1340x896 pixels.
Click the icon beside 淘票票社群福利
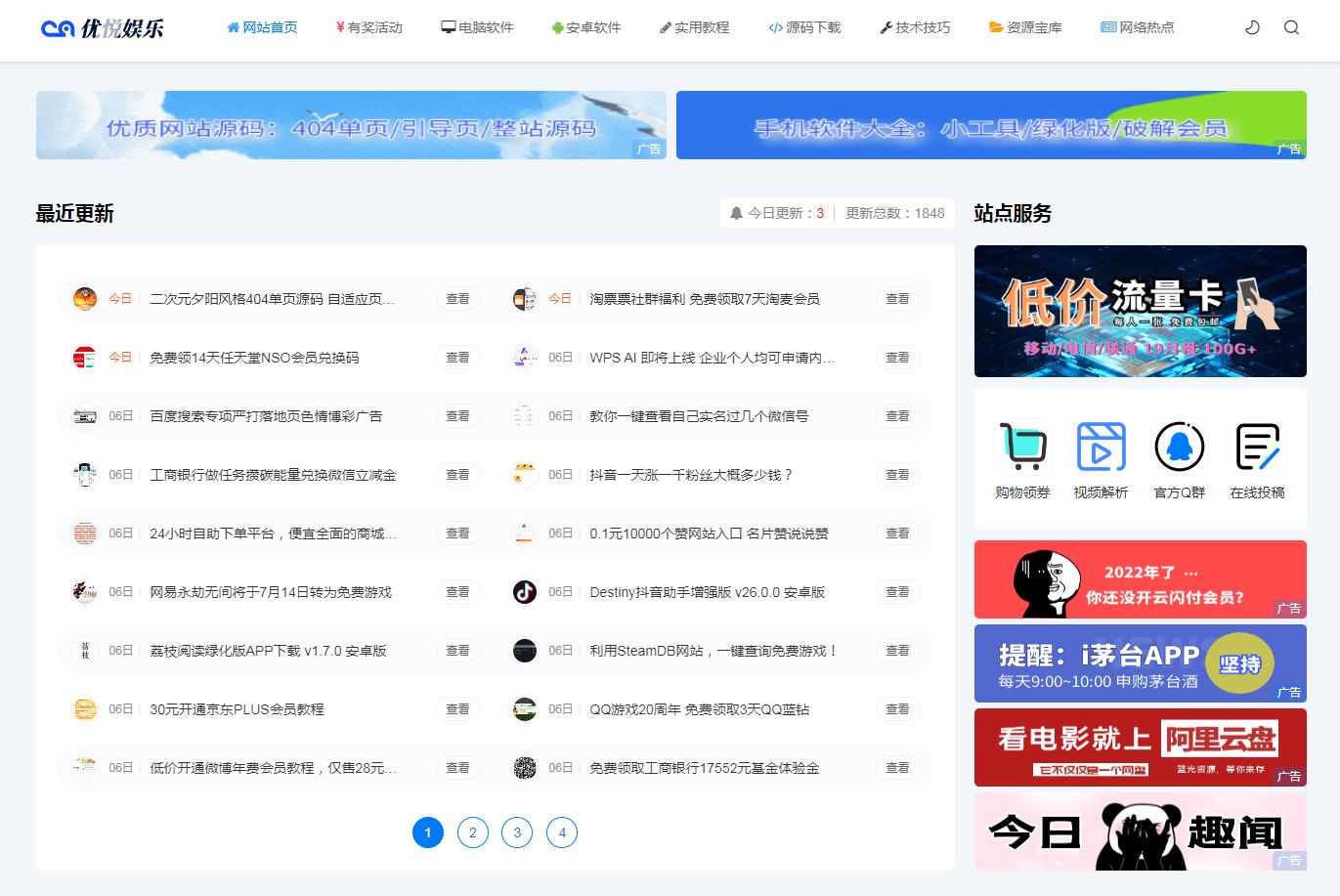pyautogui.click(x=525, y=299)
